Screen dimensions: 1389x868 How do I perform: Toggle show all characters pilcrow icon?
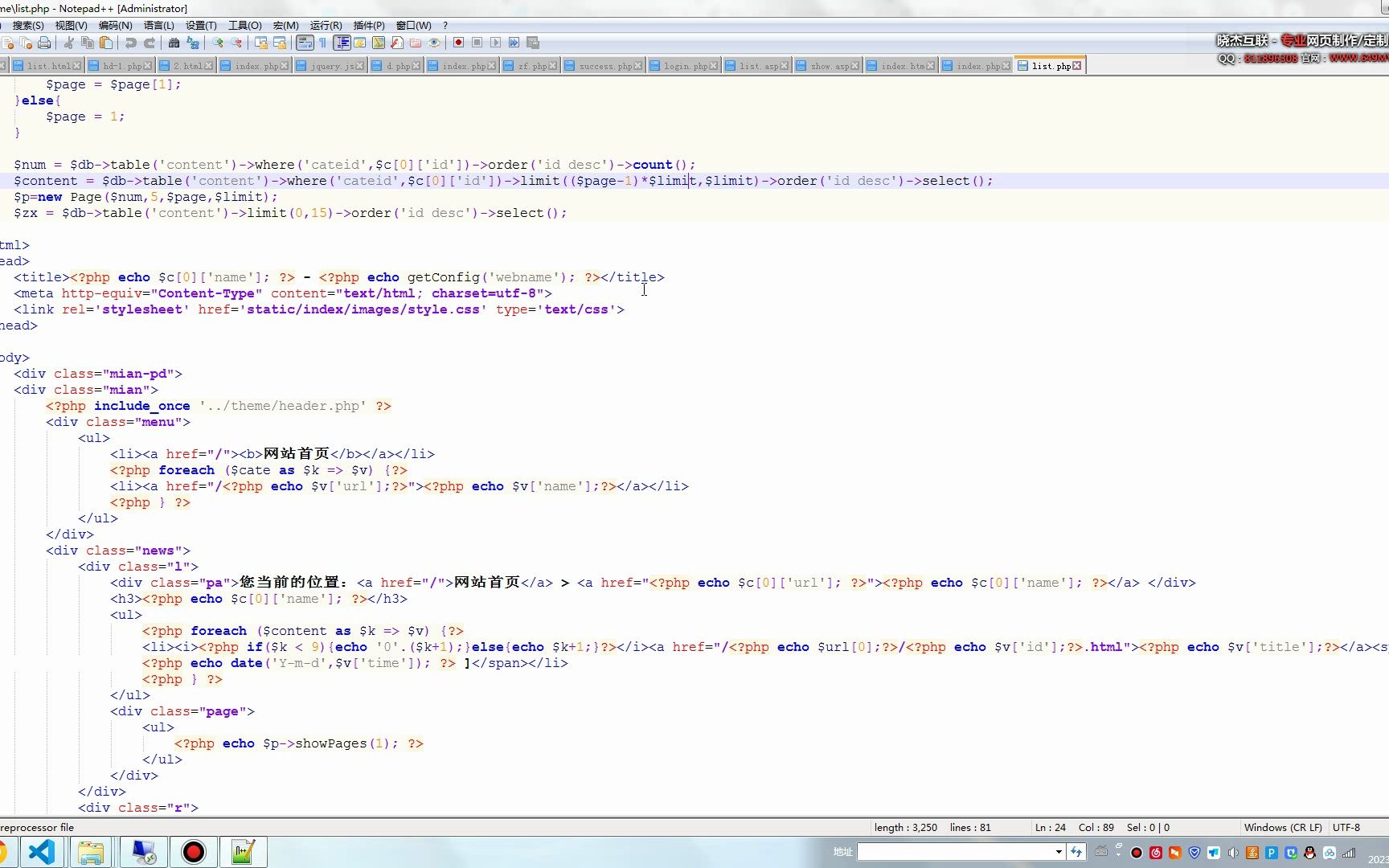click(323, 43)
